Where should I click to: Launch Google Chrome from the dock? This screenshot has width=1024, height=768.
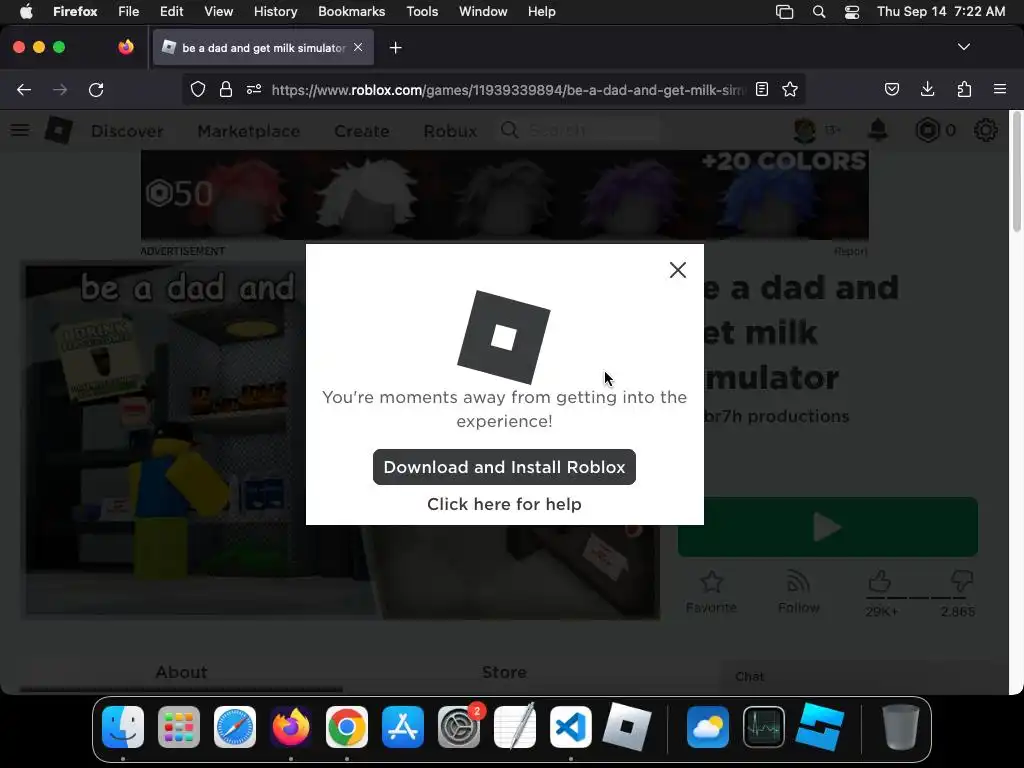(x=347, y=727)
